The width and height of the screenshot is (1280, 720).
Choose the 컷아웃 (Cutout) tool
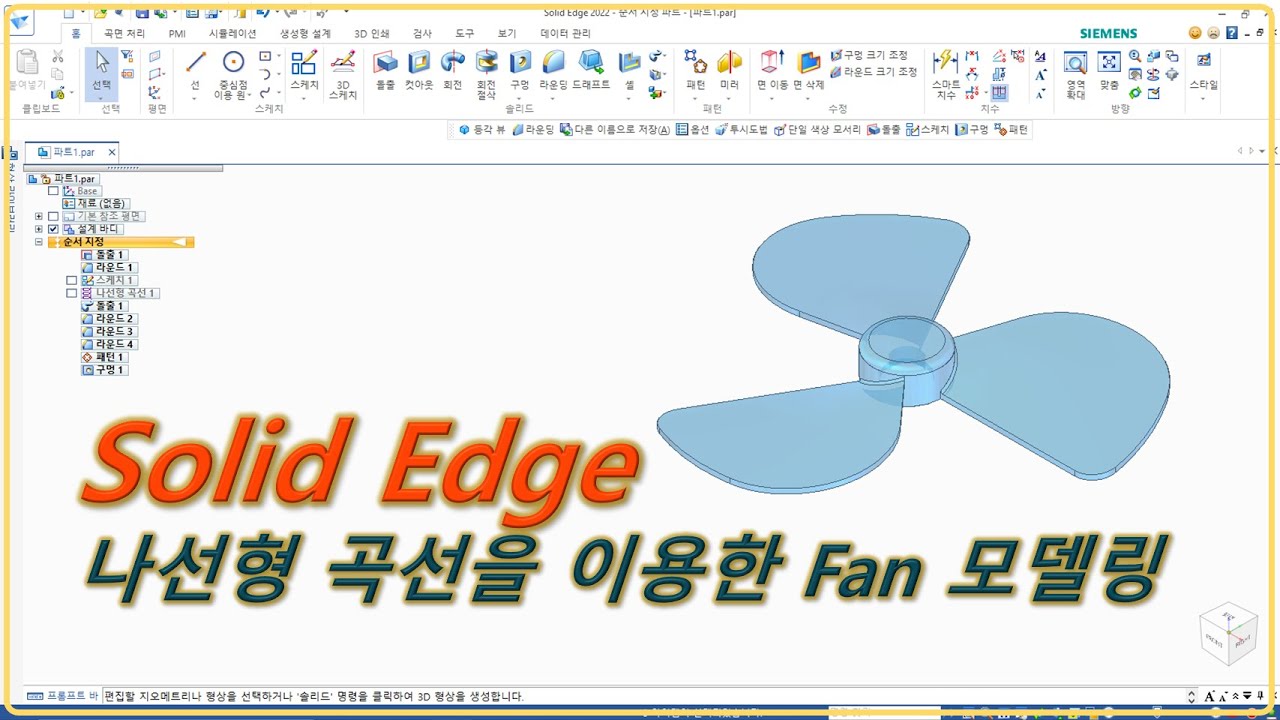(419, 70)
